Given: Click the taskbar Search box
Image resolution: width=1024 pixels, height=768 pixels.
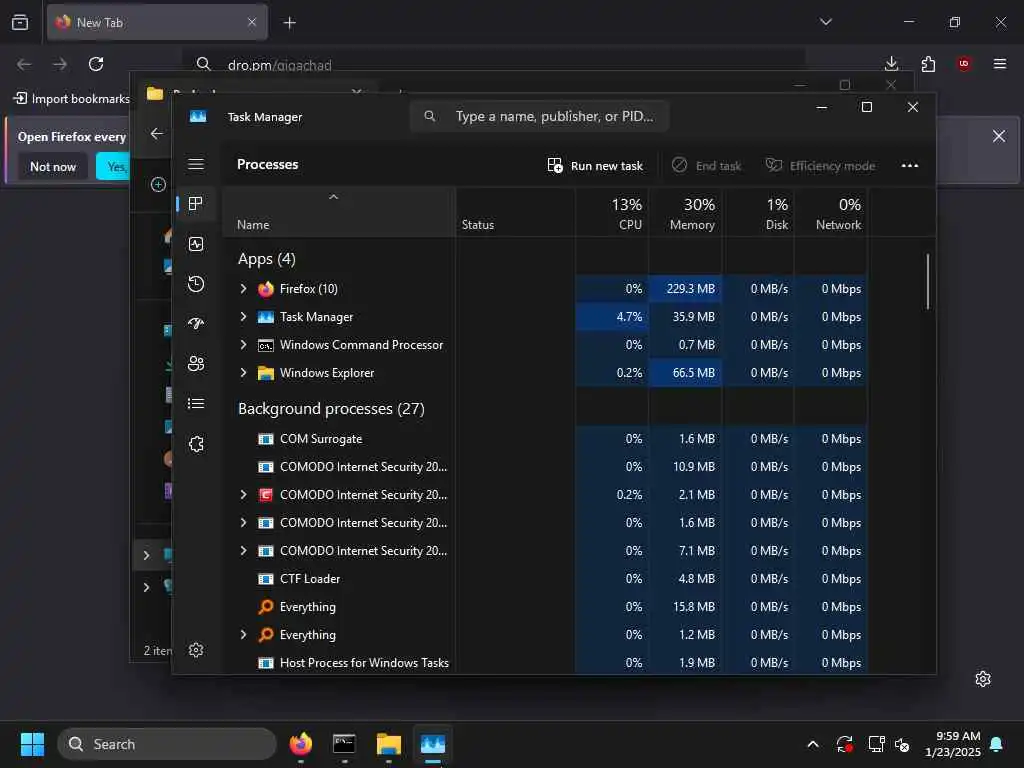Looking at the screenshot, I should coord(167,744).
